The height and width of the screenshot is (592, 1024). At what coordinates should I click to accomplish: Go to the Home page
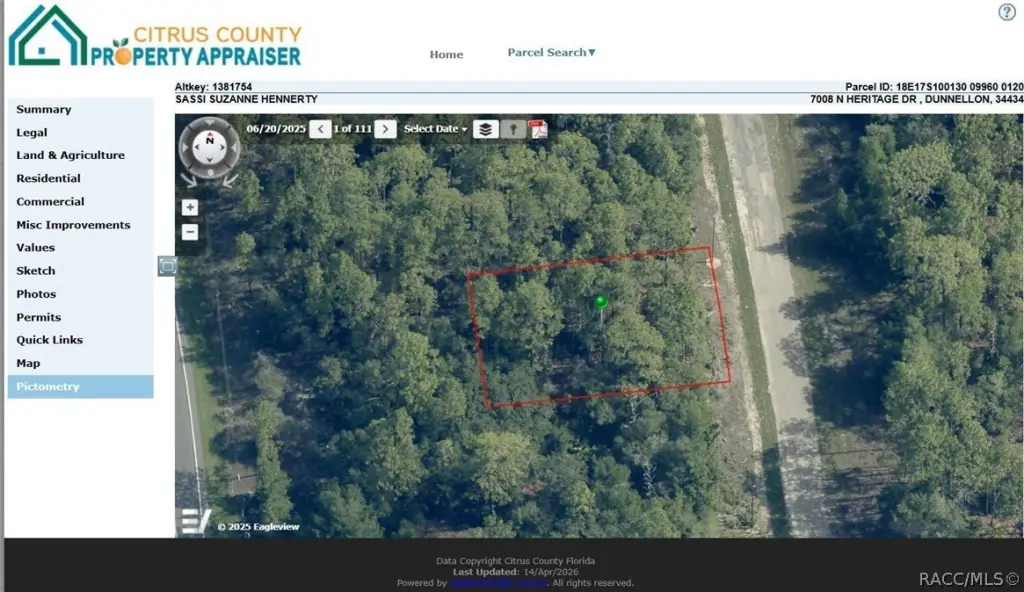pos(446,54)
